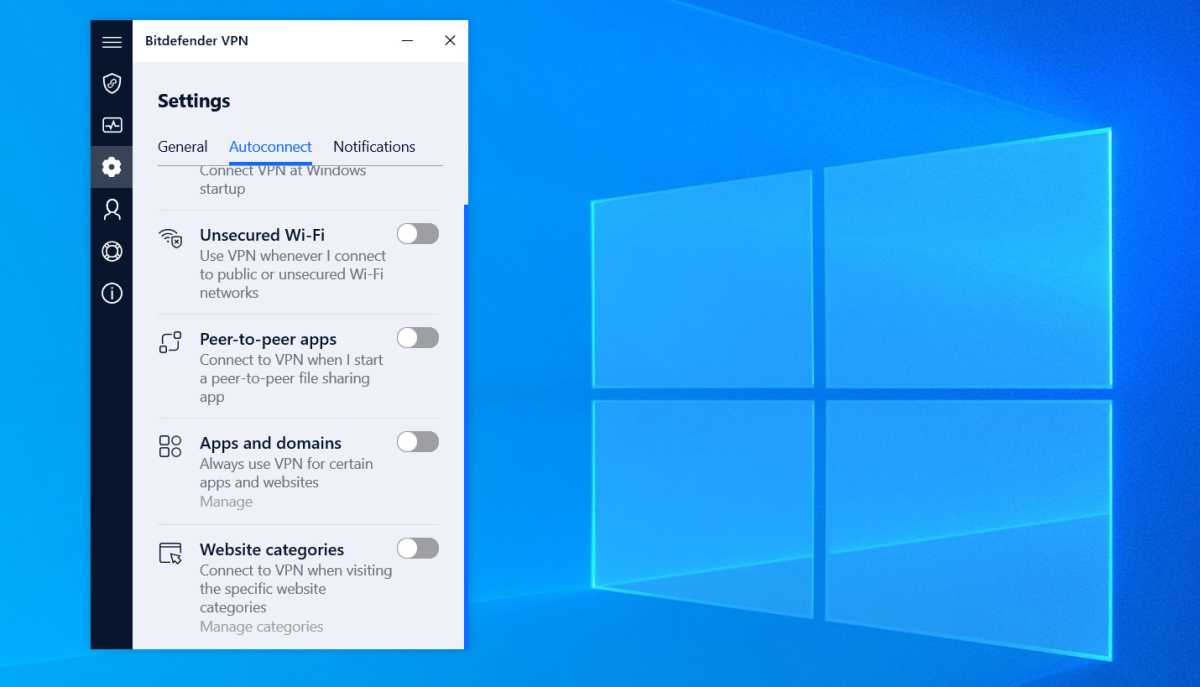Click the Website categories description text
This screenshot has width=1200, height=687.
point(295,589)
